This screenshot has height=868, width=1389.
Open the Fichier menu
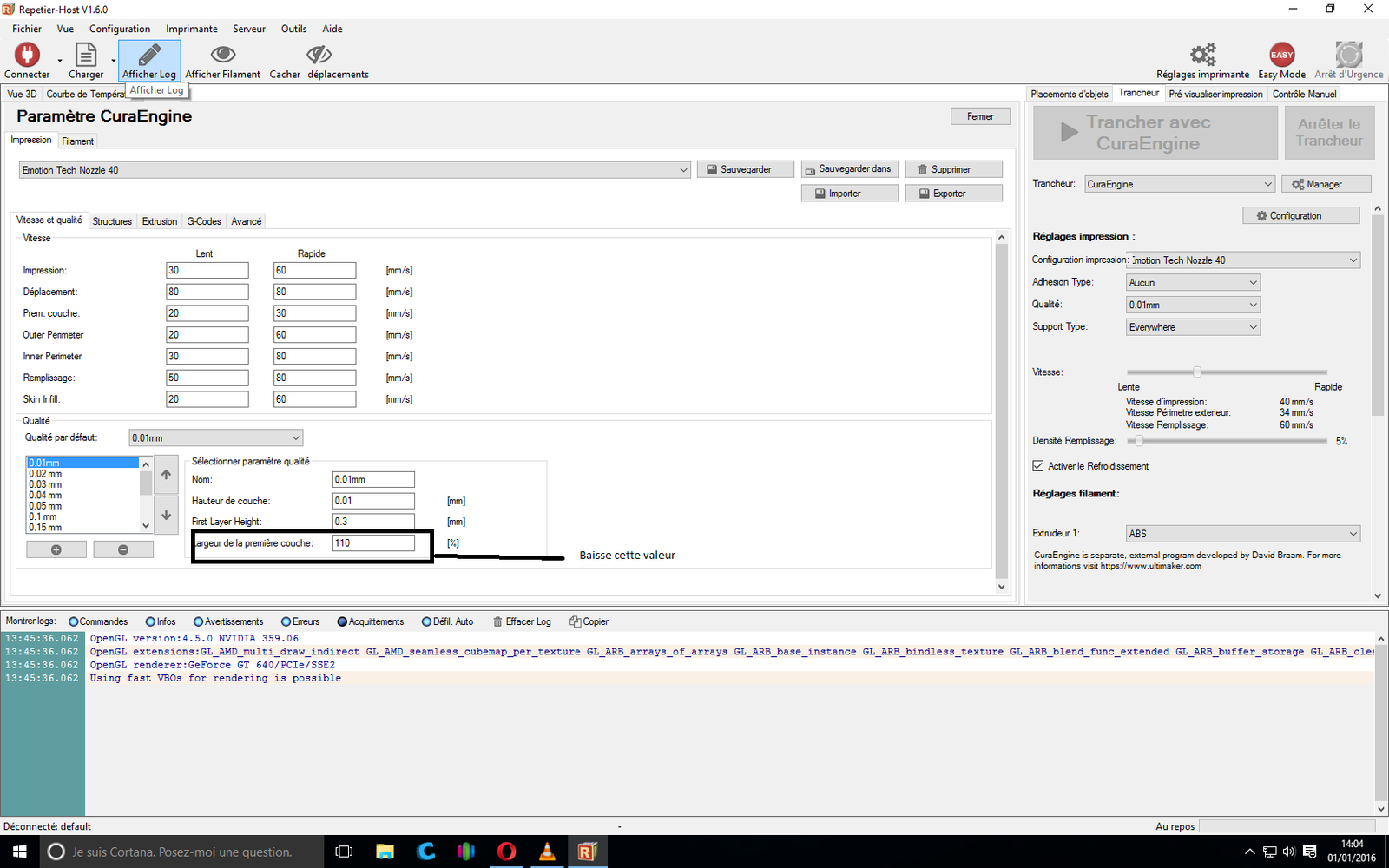[27, 29]
